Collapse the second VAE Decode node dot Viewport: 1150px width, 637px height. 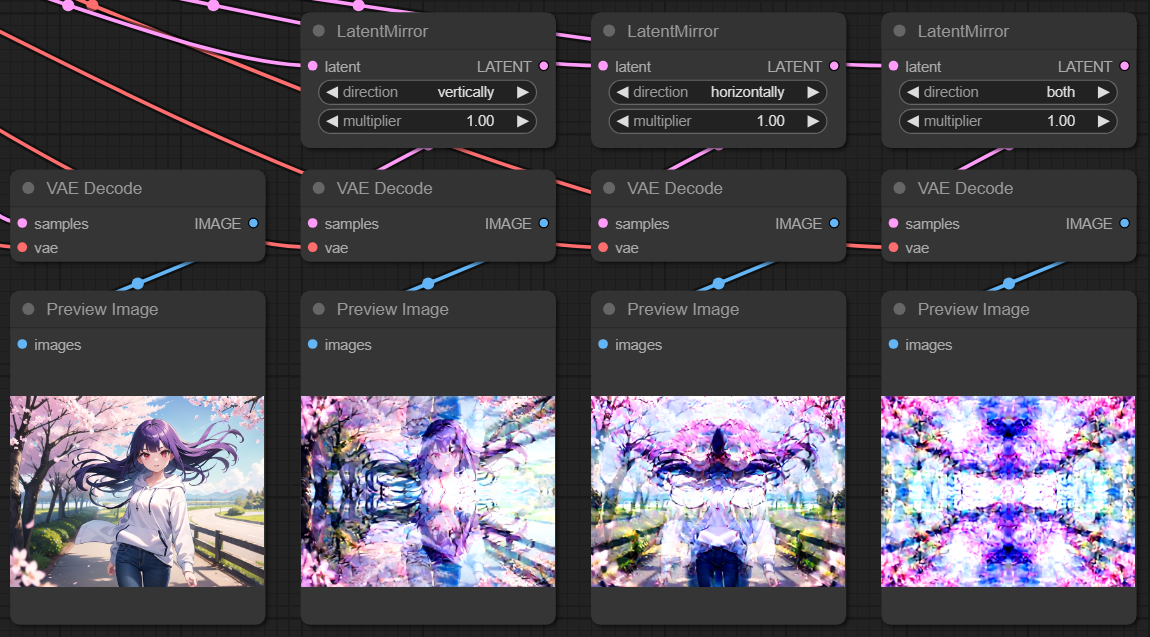tap(319, 188)
